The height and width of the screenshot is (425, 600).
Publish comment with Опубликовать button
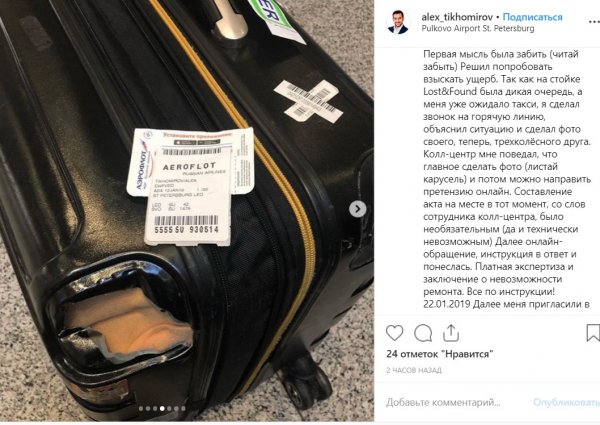pos(566,402)
